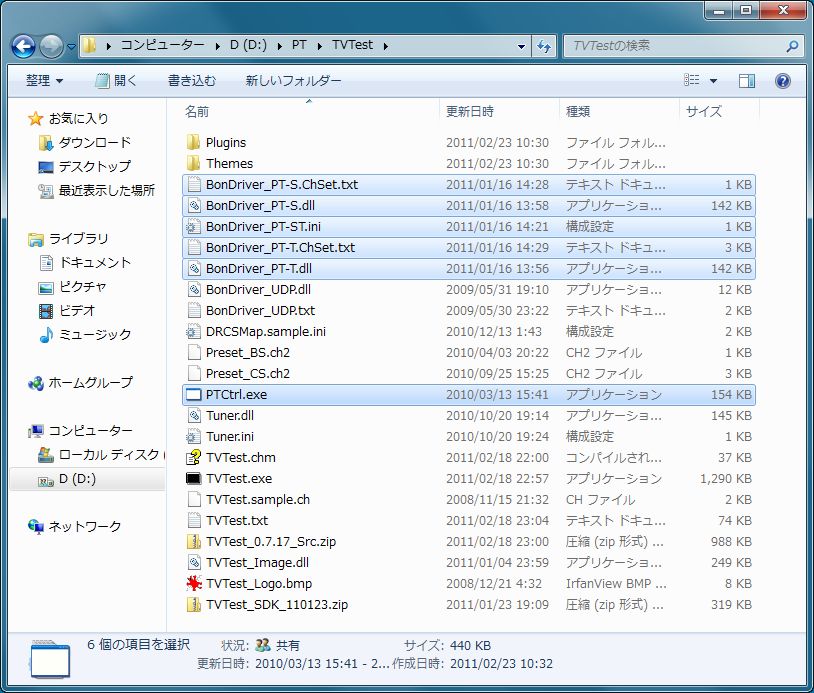This screenshot has width=814, height=693.
Task: Select the コンピューター breadcrumb segment
Action: tap(162, 45)
